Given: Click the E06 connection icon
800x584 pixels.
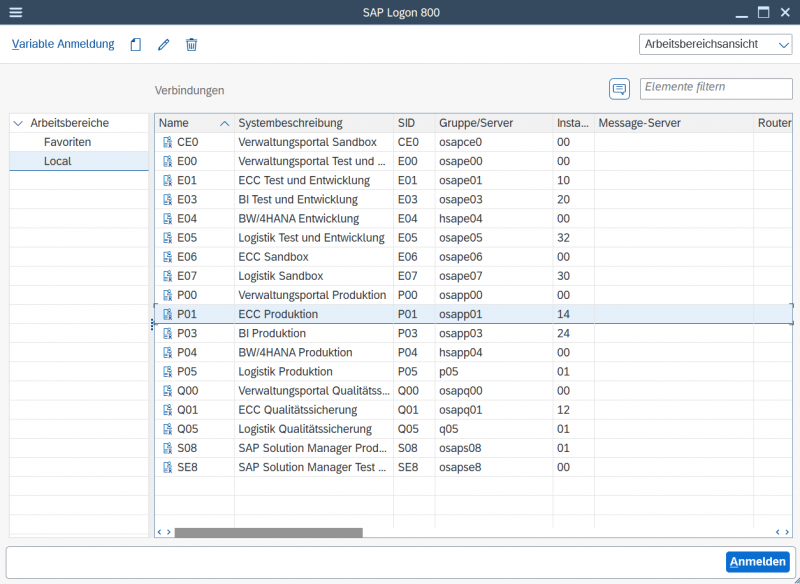Looking at the screenshot, I should coord(167,257).
